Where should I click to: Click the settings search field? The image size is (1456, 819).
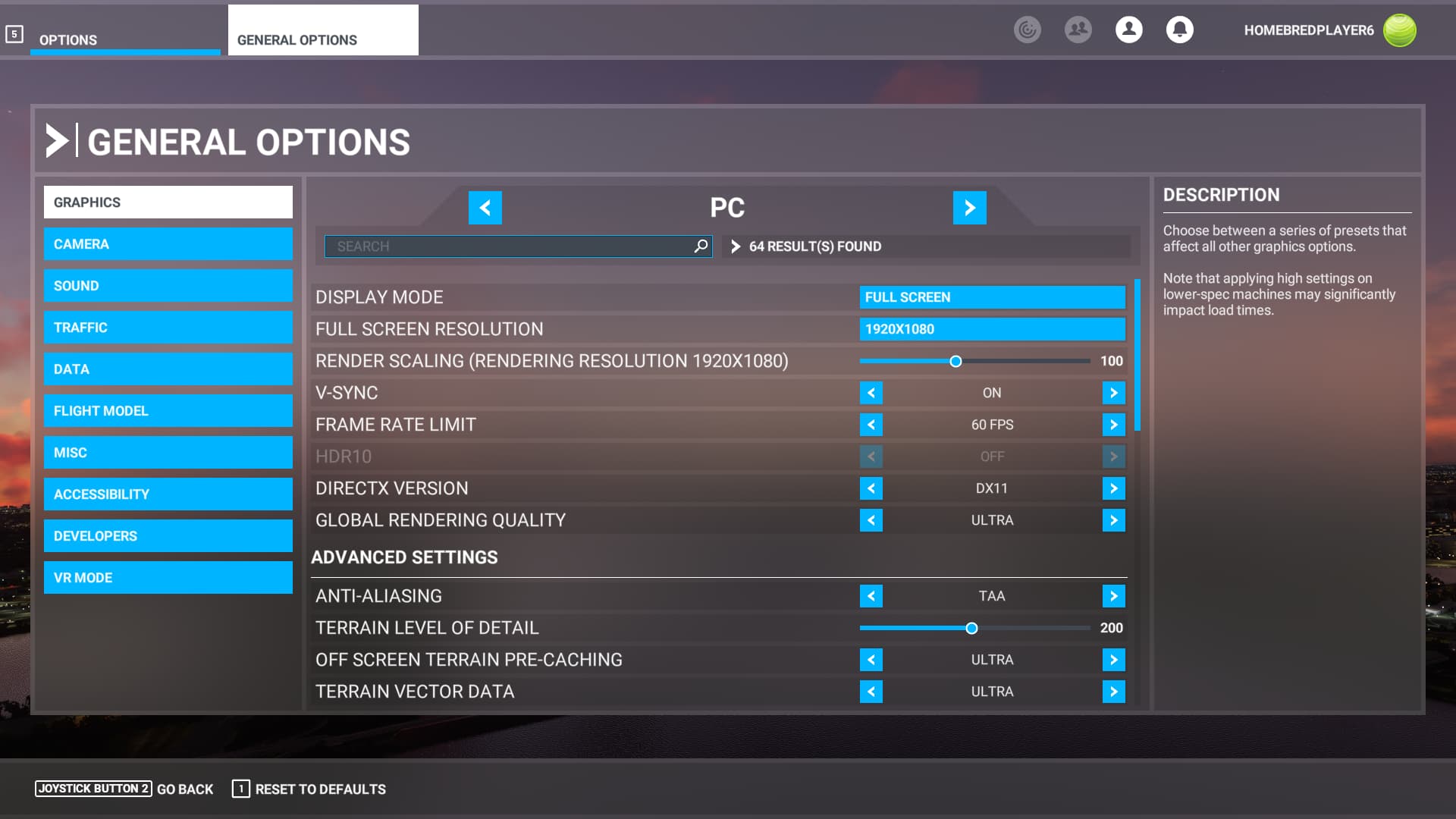[508, 246]
